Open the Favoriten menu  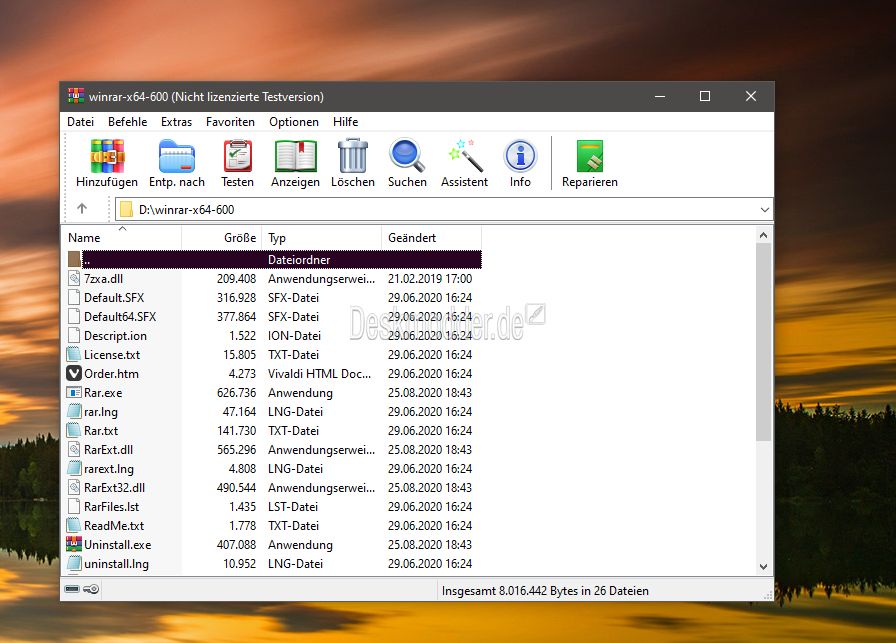(x=230, y=122)
